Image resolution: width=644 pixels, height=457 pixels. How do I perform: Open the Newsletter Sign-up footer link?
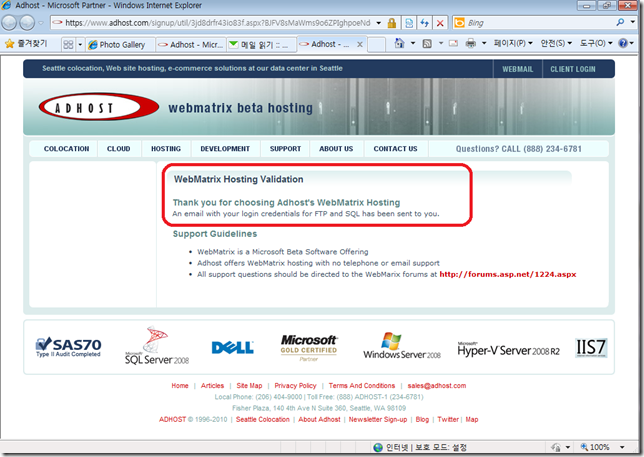point(378,419)
